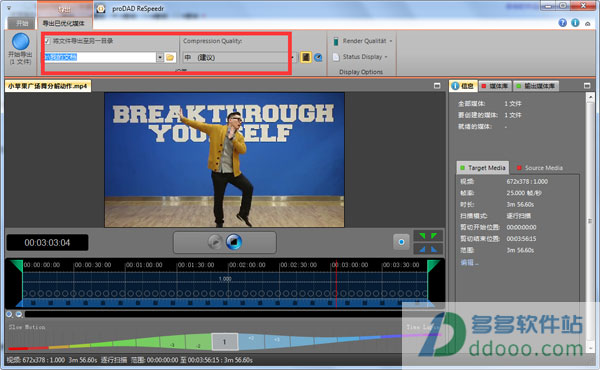Click the 25.000 frame rate value
Image resolution: width=600 pixels, height=370 pixels.
pos(524,193)
